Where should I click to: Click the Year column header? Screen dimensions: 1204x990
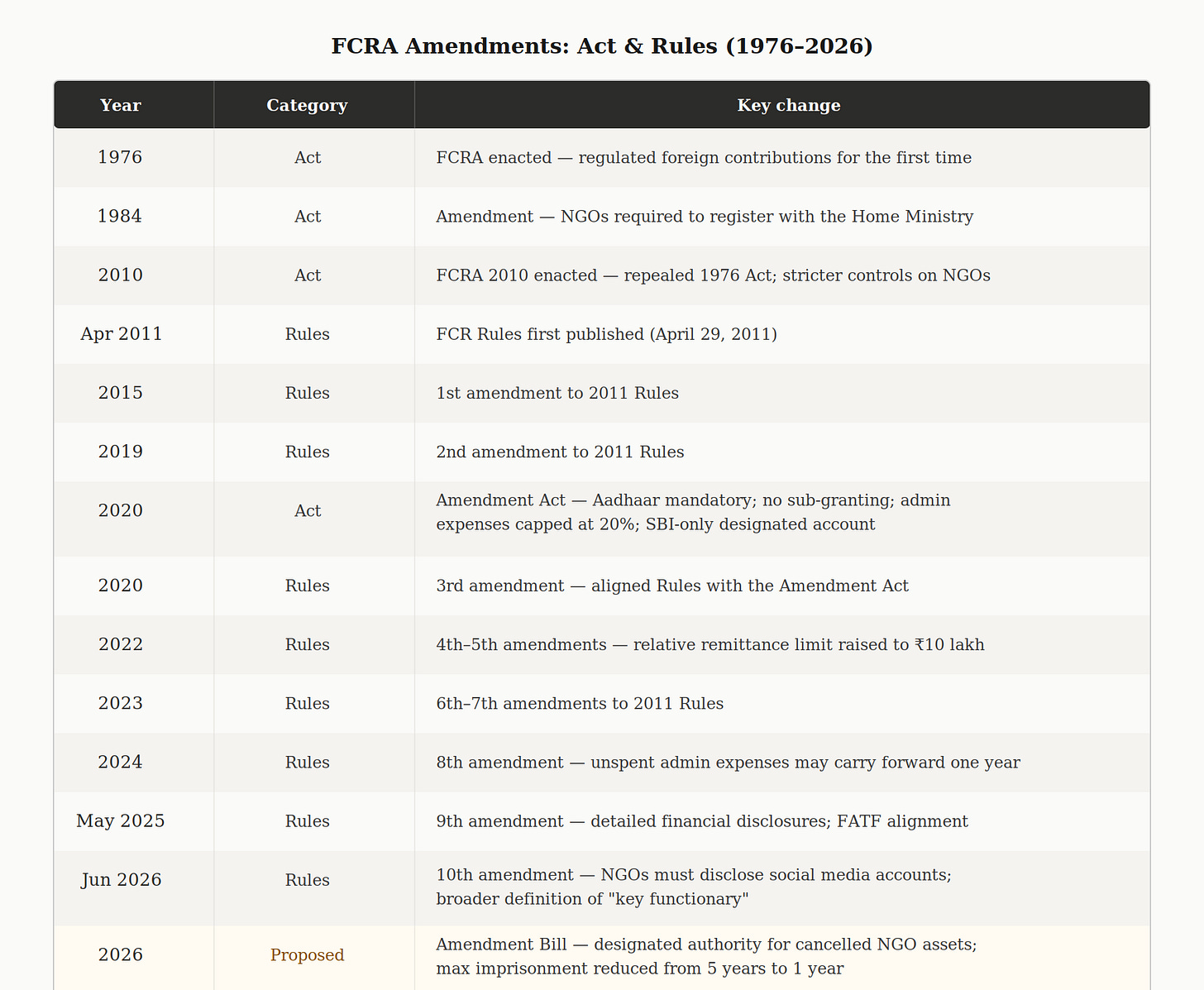[x=121, y=105]
